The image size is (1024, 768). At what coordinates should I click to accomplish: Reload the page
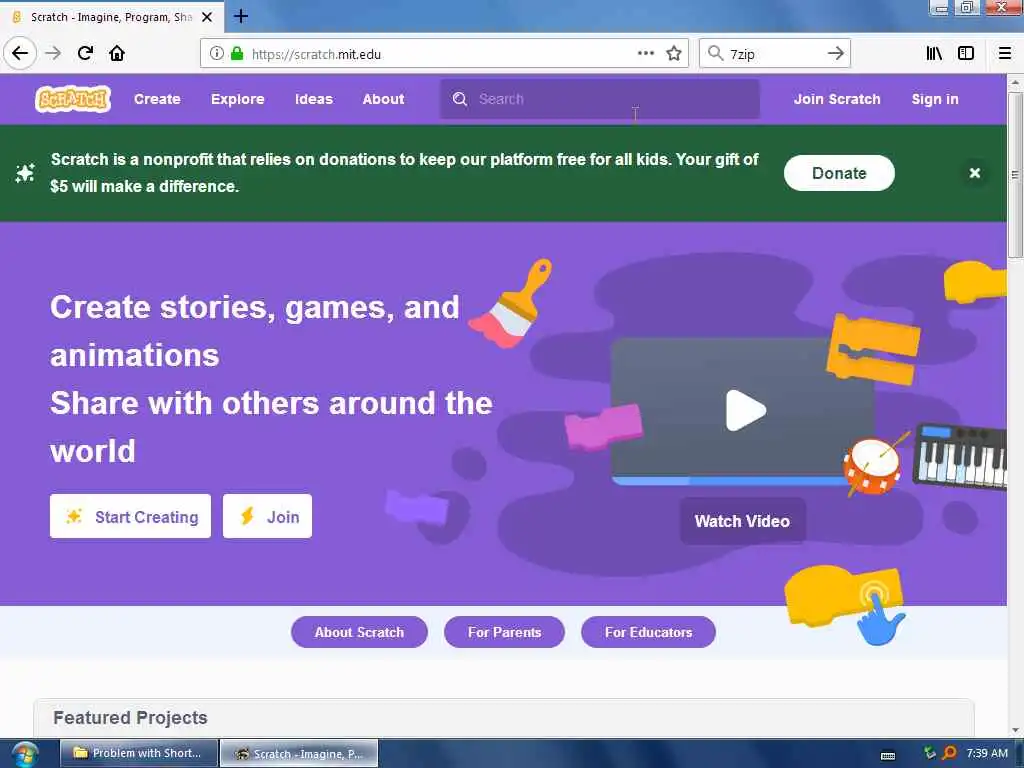coord(85,53)
